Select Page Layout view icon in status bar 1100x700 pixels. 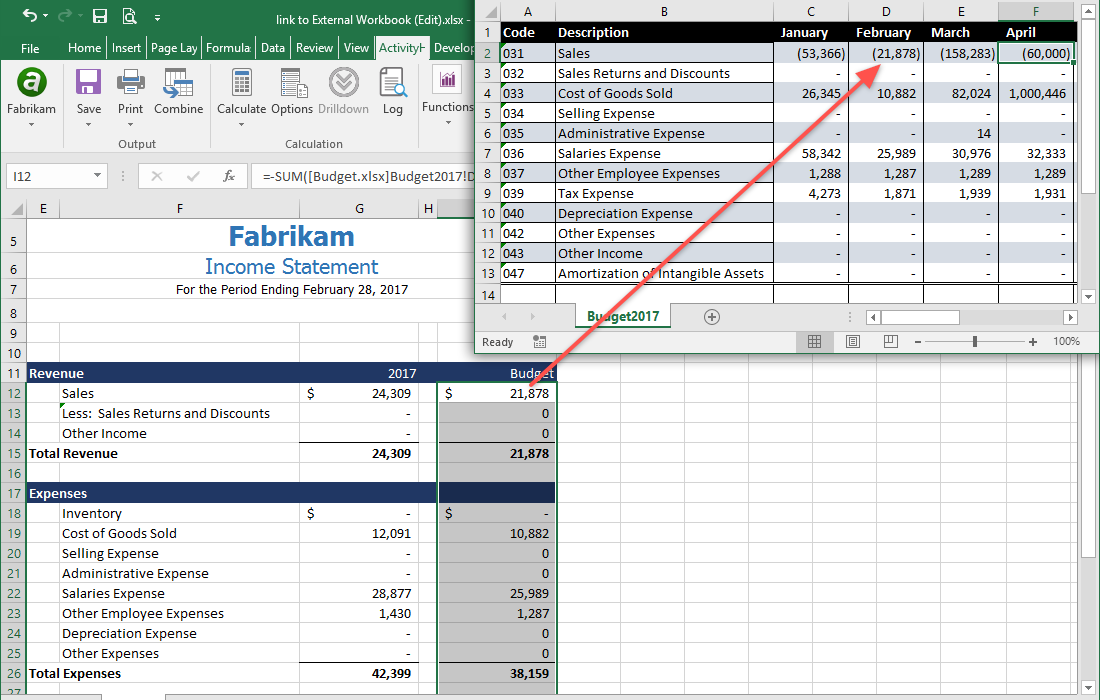point(852,343)
